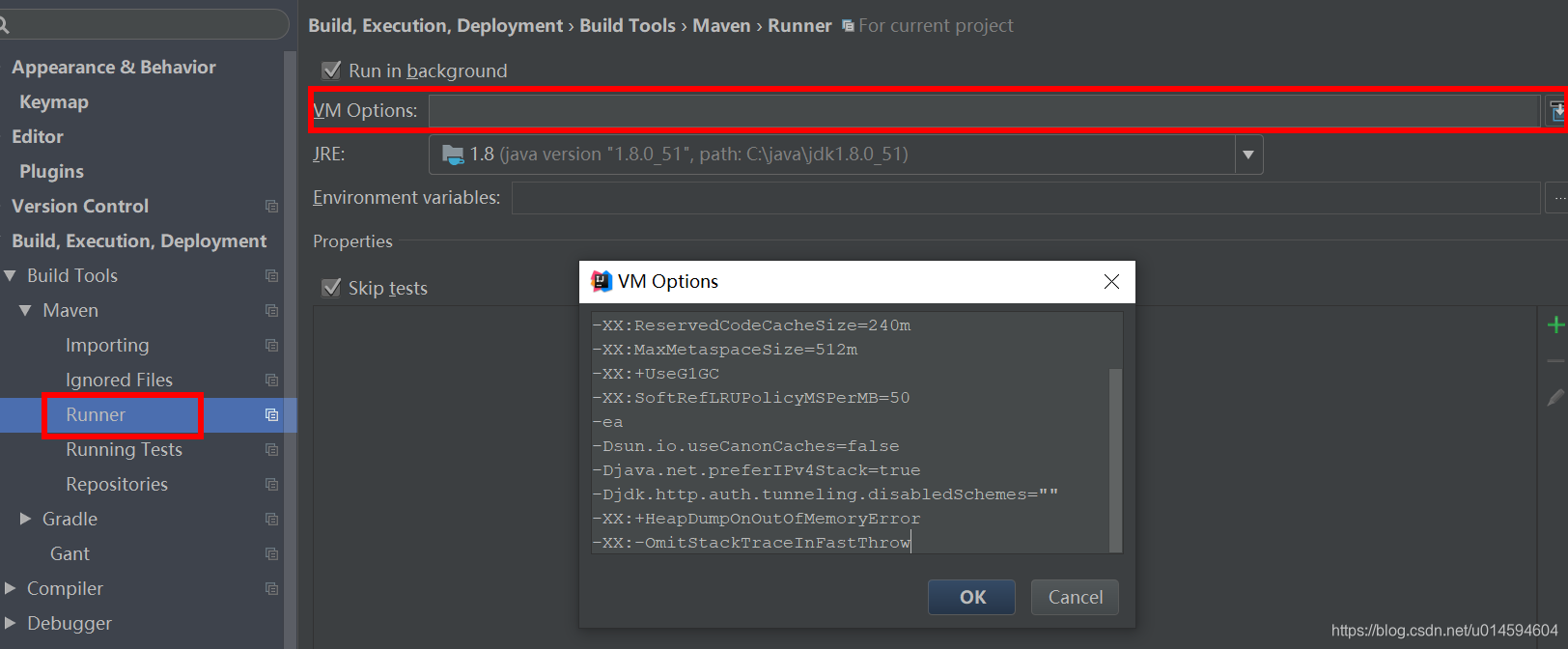Click the -XX:MaxMetaspaceSize=512m line

pyautogui.click(x=725, y=350)
